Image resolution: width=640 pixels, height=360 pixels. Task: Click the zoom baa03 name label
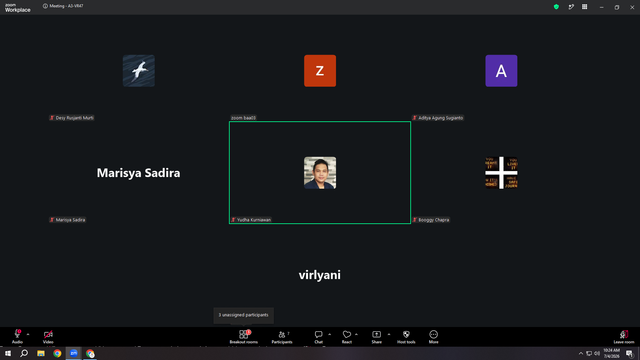coord(243,118)
